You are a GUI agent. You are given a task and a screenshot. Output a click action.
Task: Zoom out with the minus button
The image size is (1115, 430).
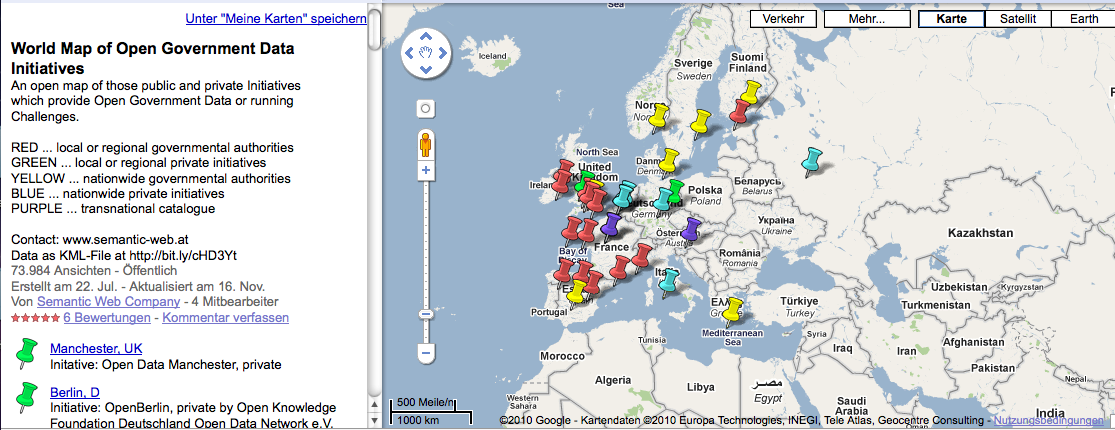click(426, 353)
